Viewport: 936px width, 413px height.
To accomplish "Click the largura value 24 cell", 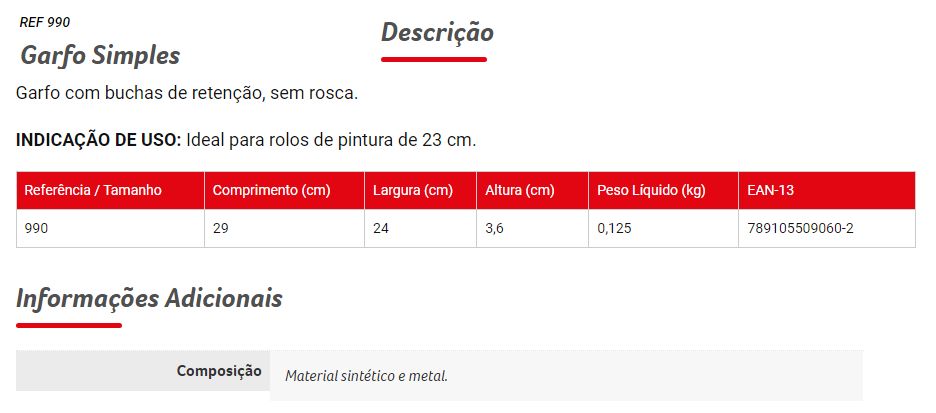I will pyautogui.click(x=381, y=228).
